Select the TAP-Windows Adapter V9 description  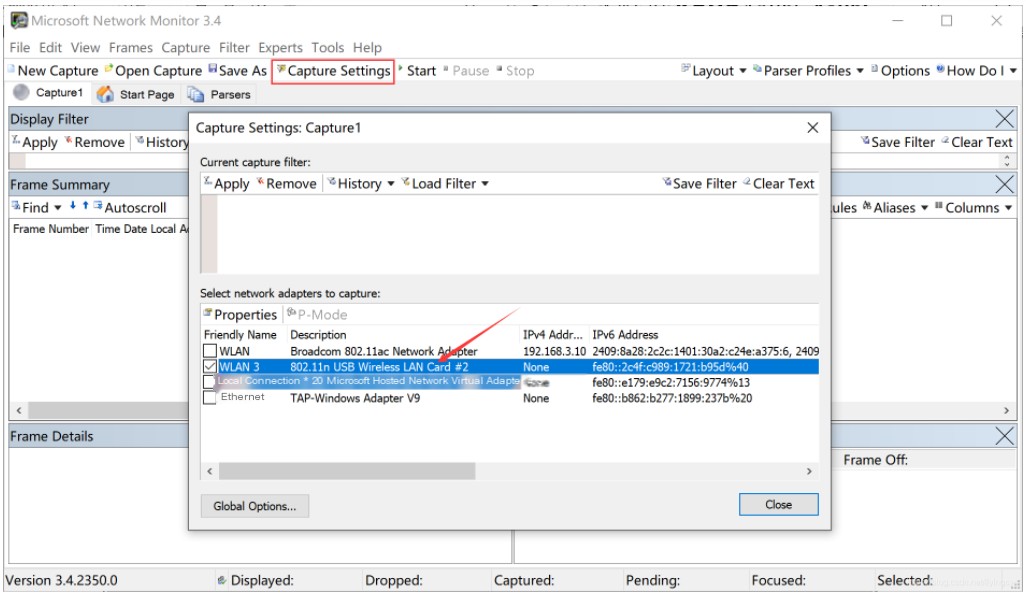355,398
